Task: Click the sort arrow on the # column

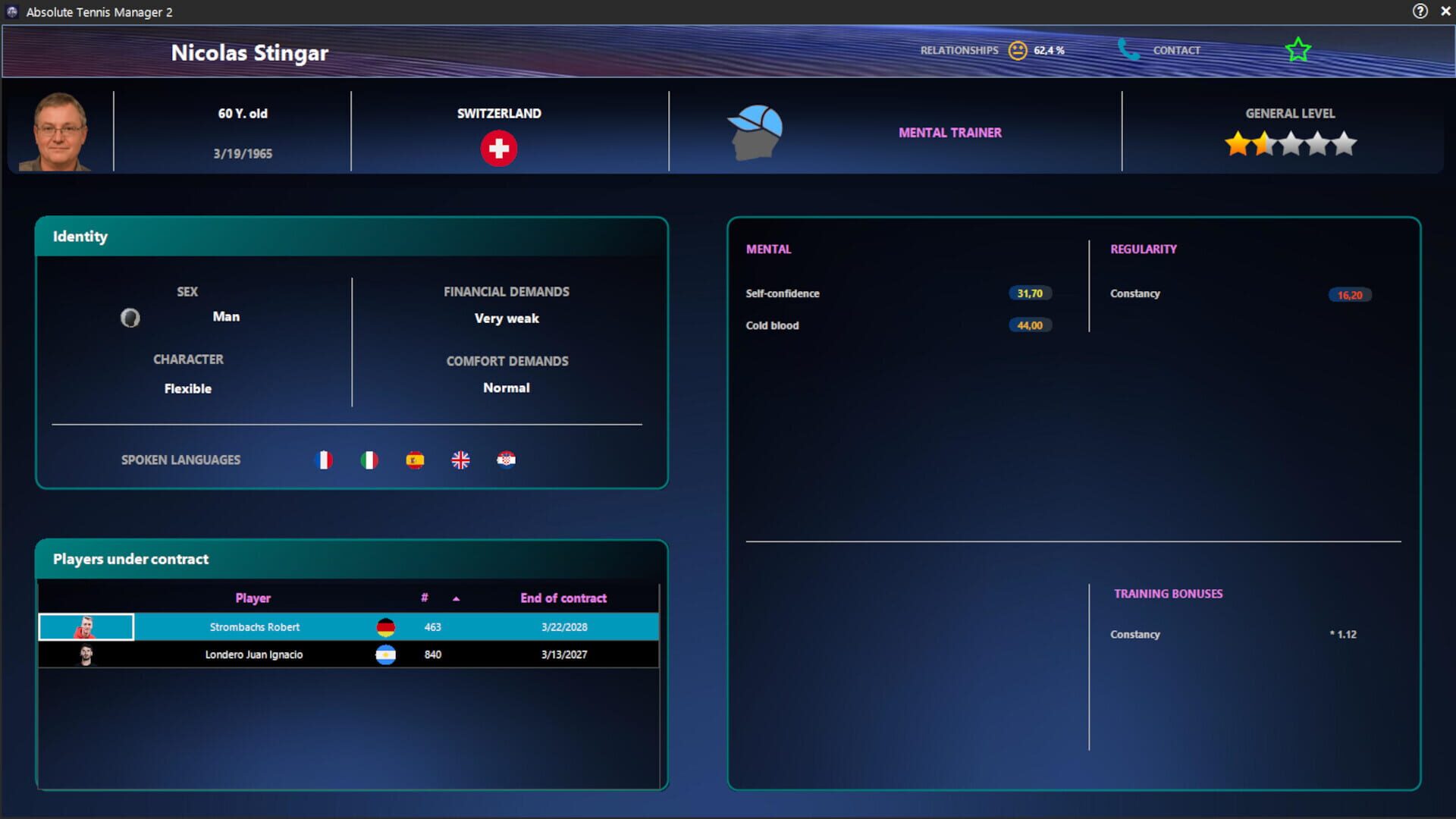Action: pyautogui.click(x=455, y=598)
